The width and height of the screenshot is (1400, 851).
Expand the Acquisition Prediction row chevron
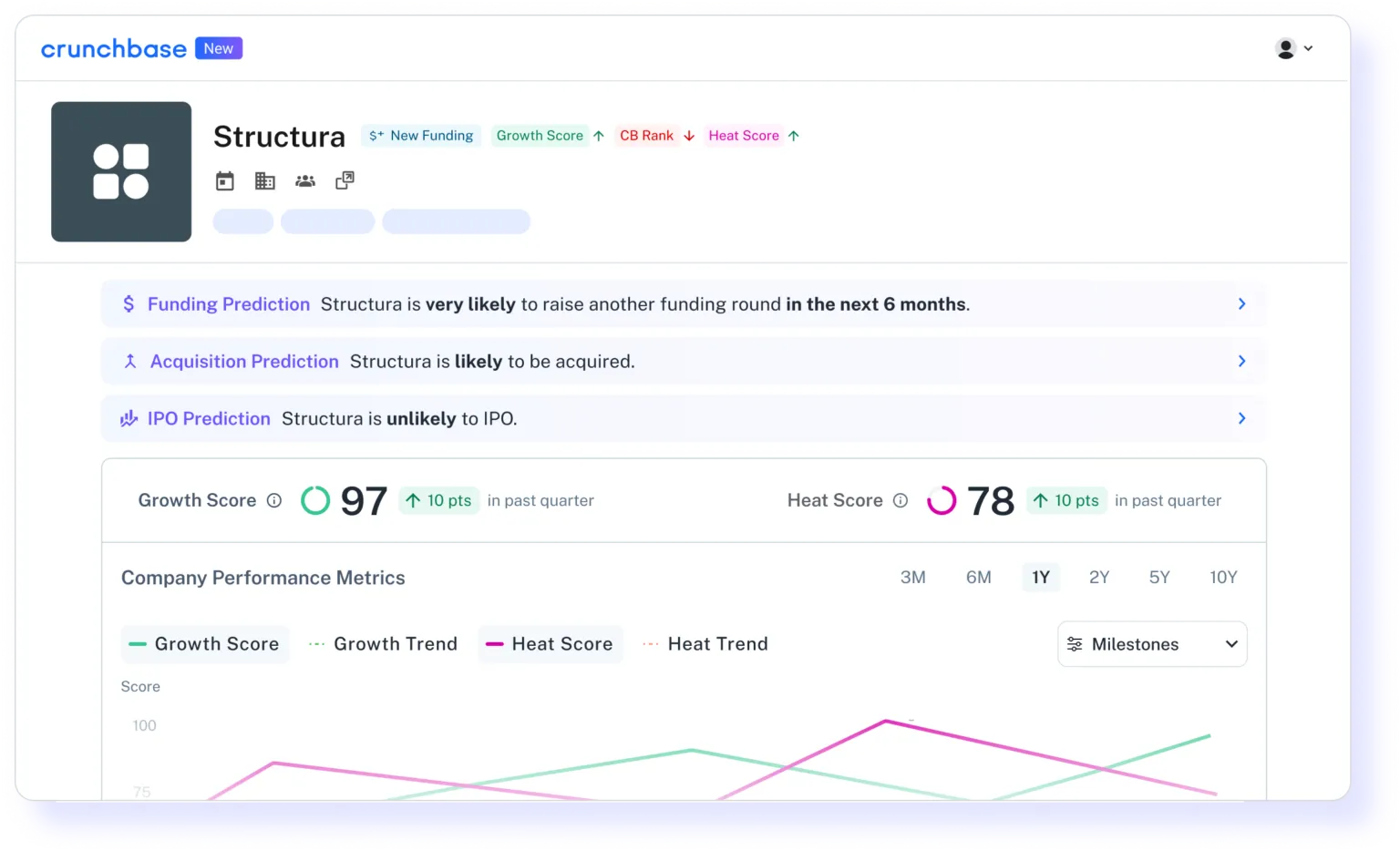pos(1241,362)
